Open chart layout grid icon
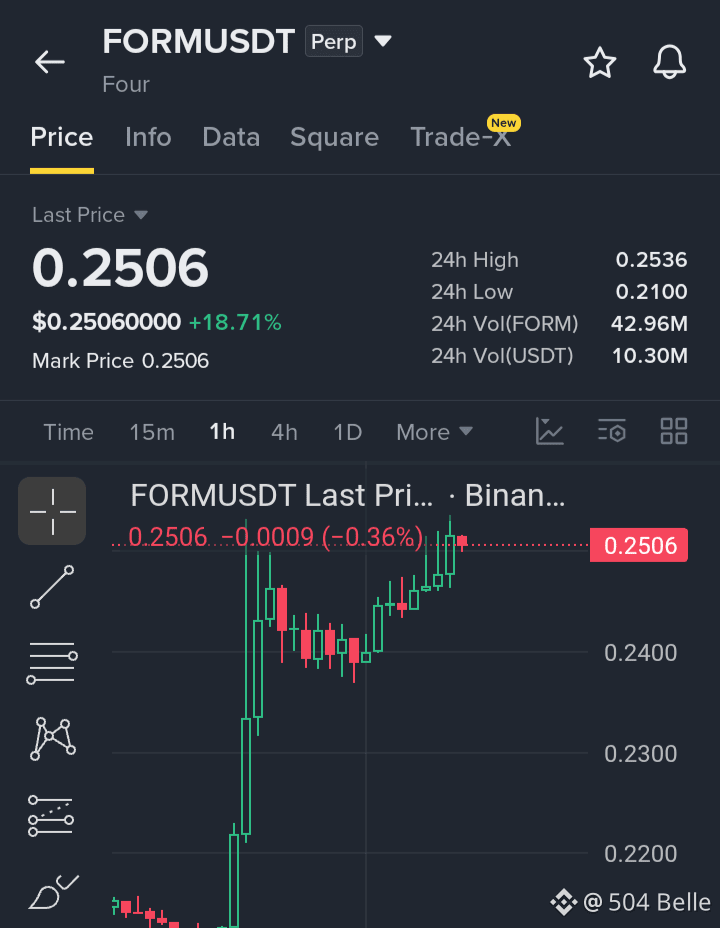 click(674, 431)
